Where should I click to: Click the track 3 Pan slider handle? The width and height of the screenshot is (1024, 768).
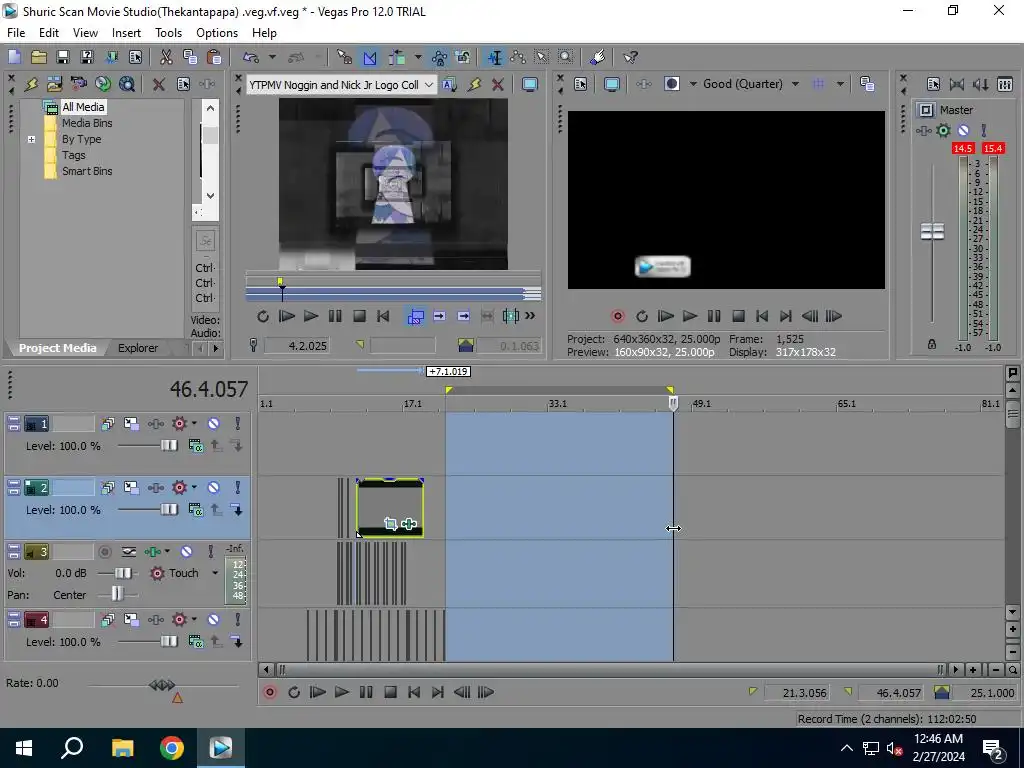117,594
